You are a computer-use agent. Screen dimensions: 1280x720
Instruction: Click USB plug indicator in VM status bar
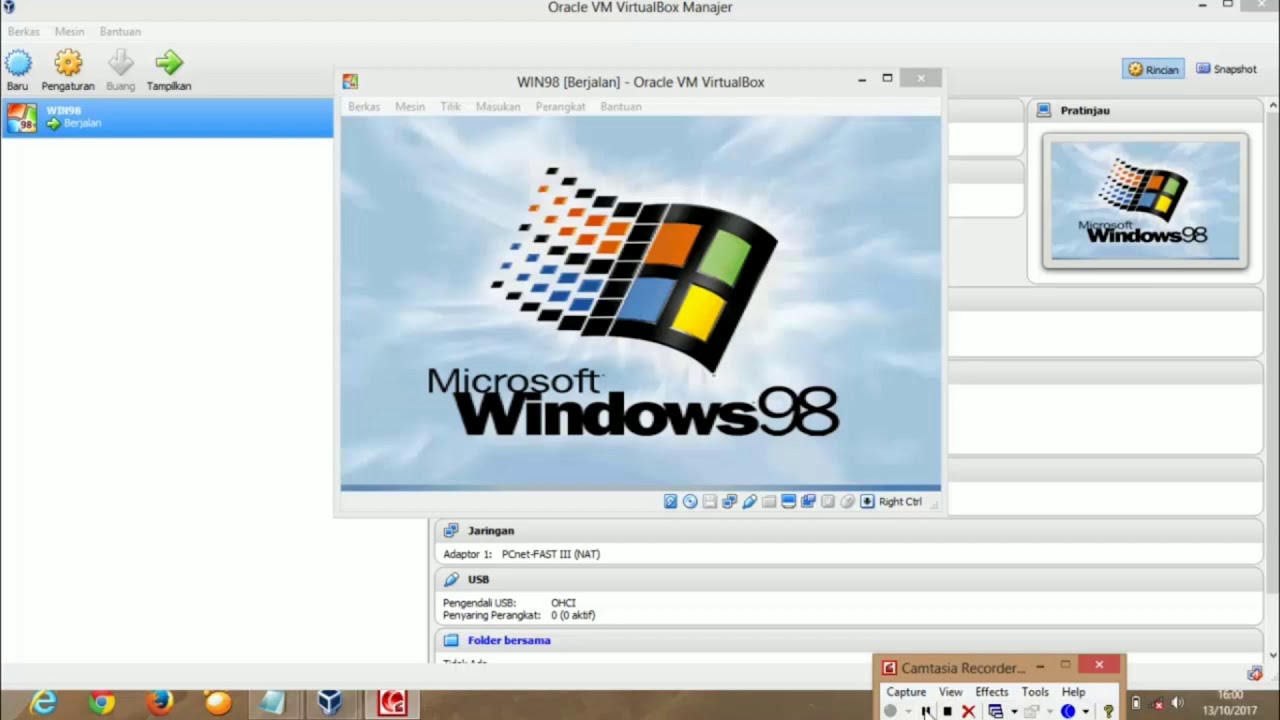click(750, 501)
